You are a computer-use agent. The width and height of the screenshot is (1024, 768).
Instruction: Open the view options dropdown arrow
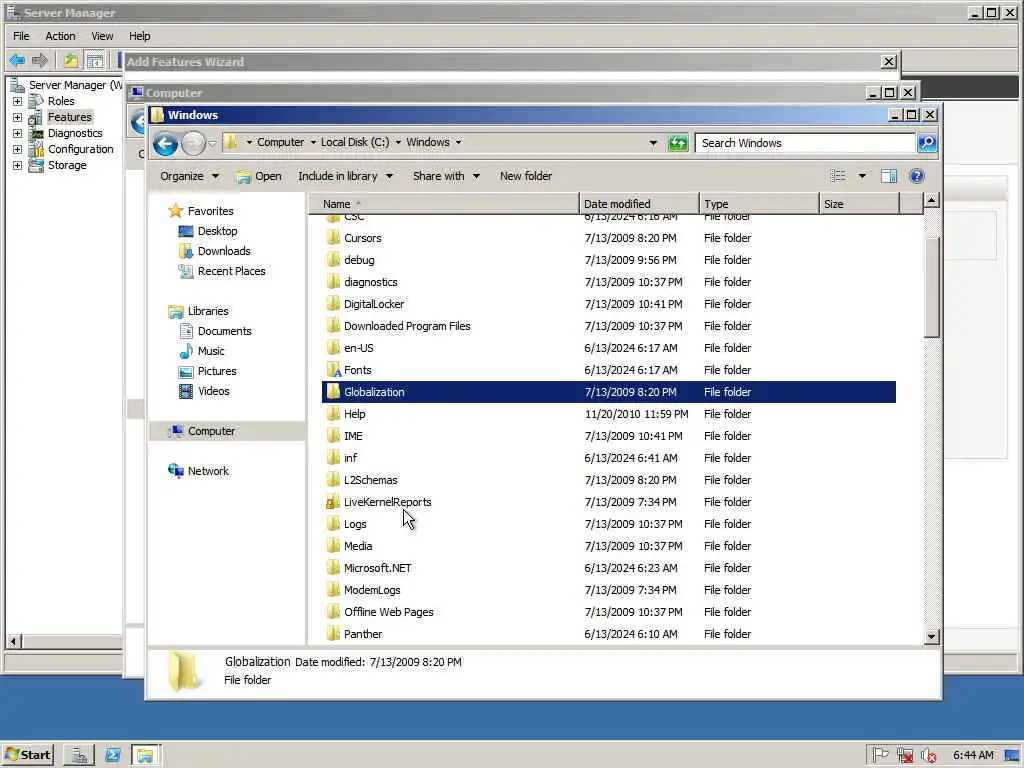862,176
